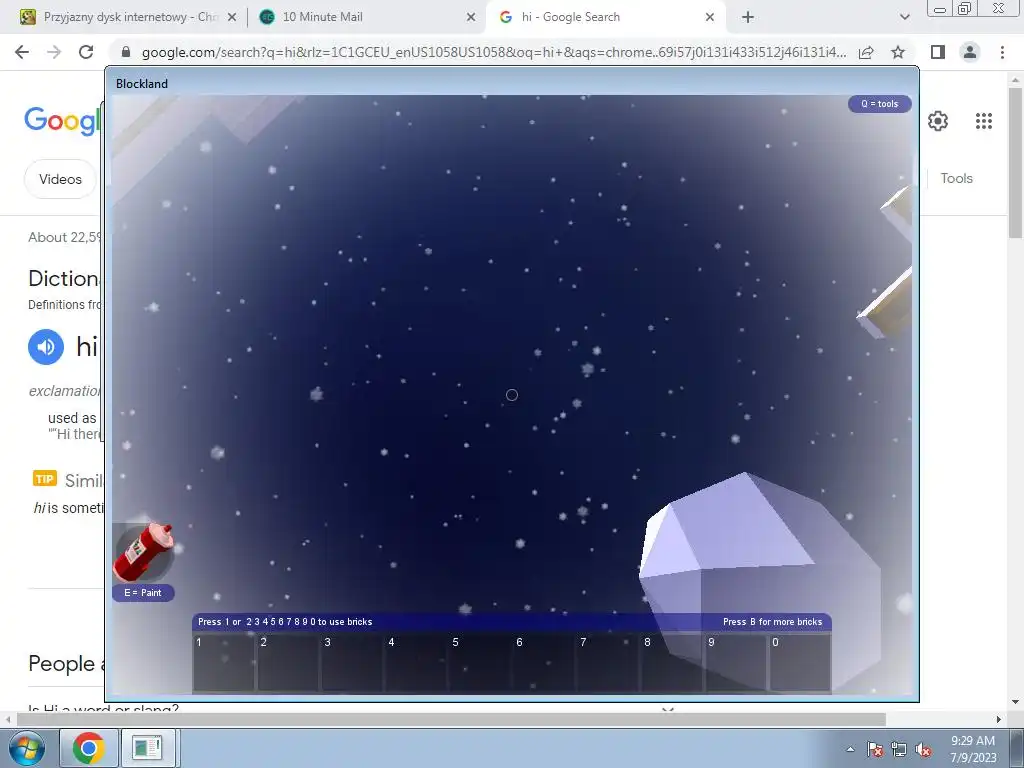Image resolution: width=1024 pixels, height=768 pixels.
Task: Click the Tools search option
Action: [x=956, y=178]
